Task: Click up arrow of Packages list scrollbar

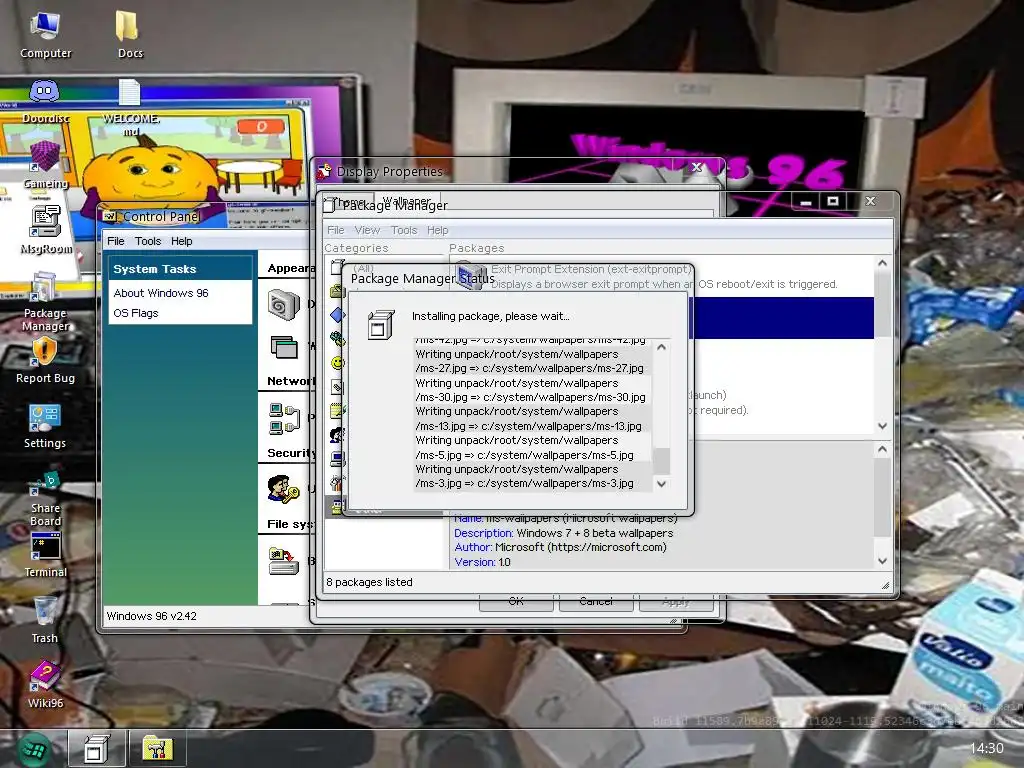Action: tap(882, 263)
